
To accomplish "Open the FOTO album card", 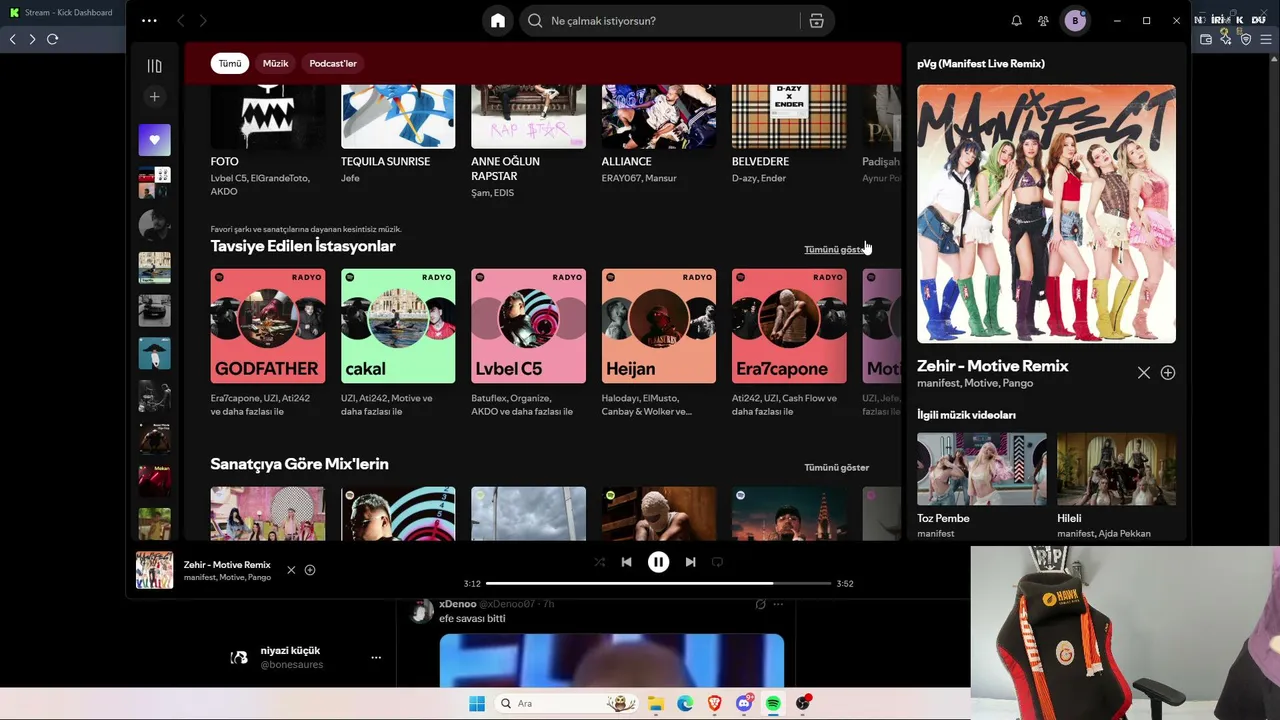I will click(268, 141).
